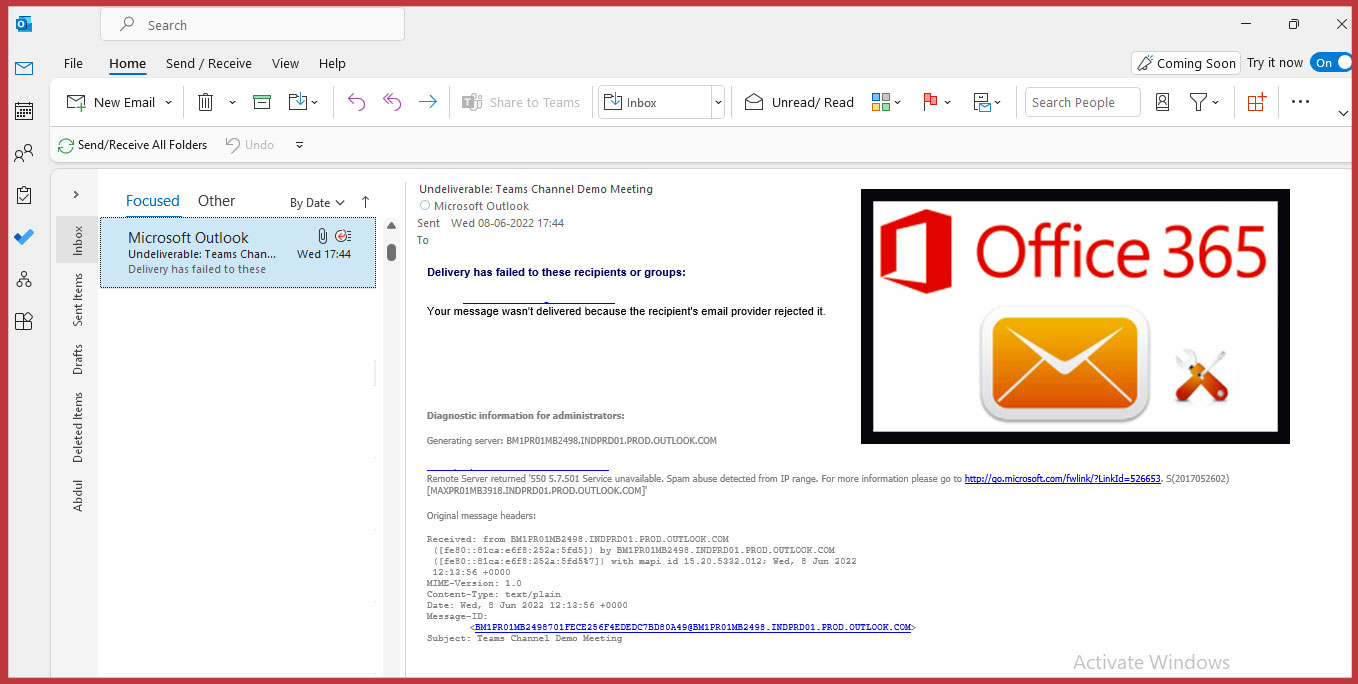Image resolution: width=1358 pixels, height=684 pixels.
Task: Open Inbox move-to combo dropdown
Action: [x=717, y=102]
